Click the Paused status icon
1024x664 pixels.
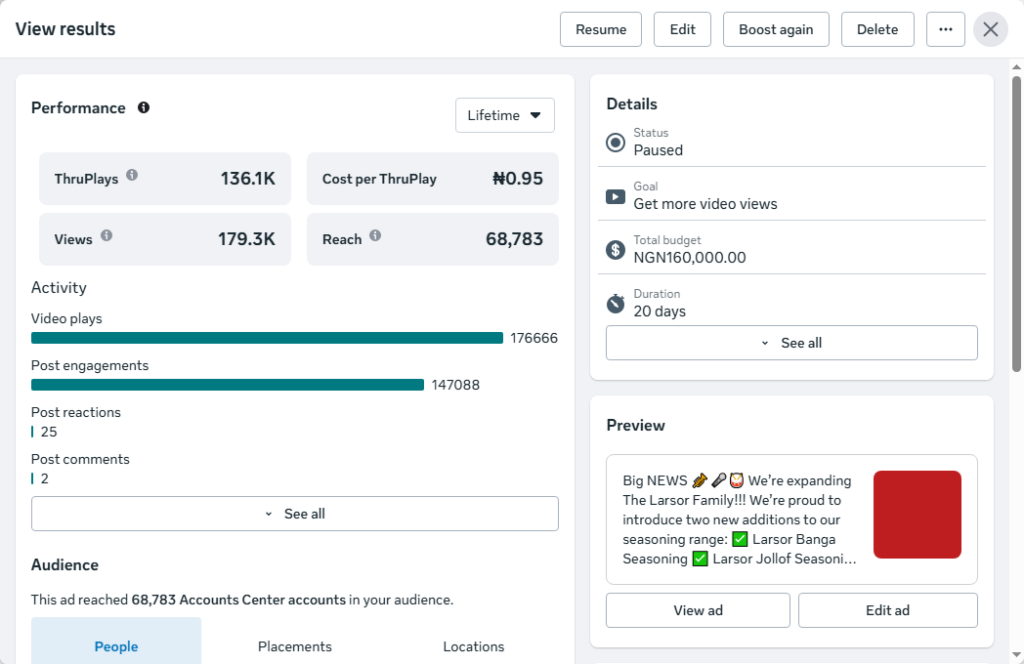point(615,142)
